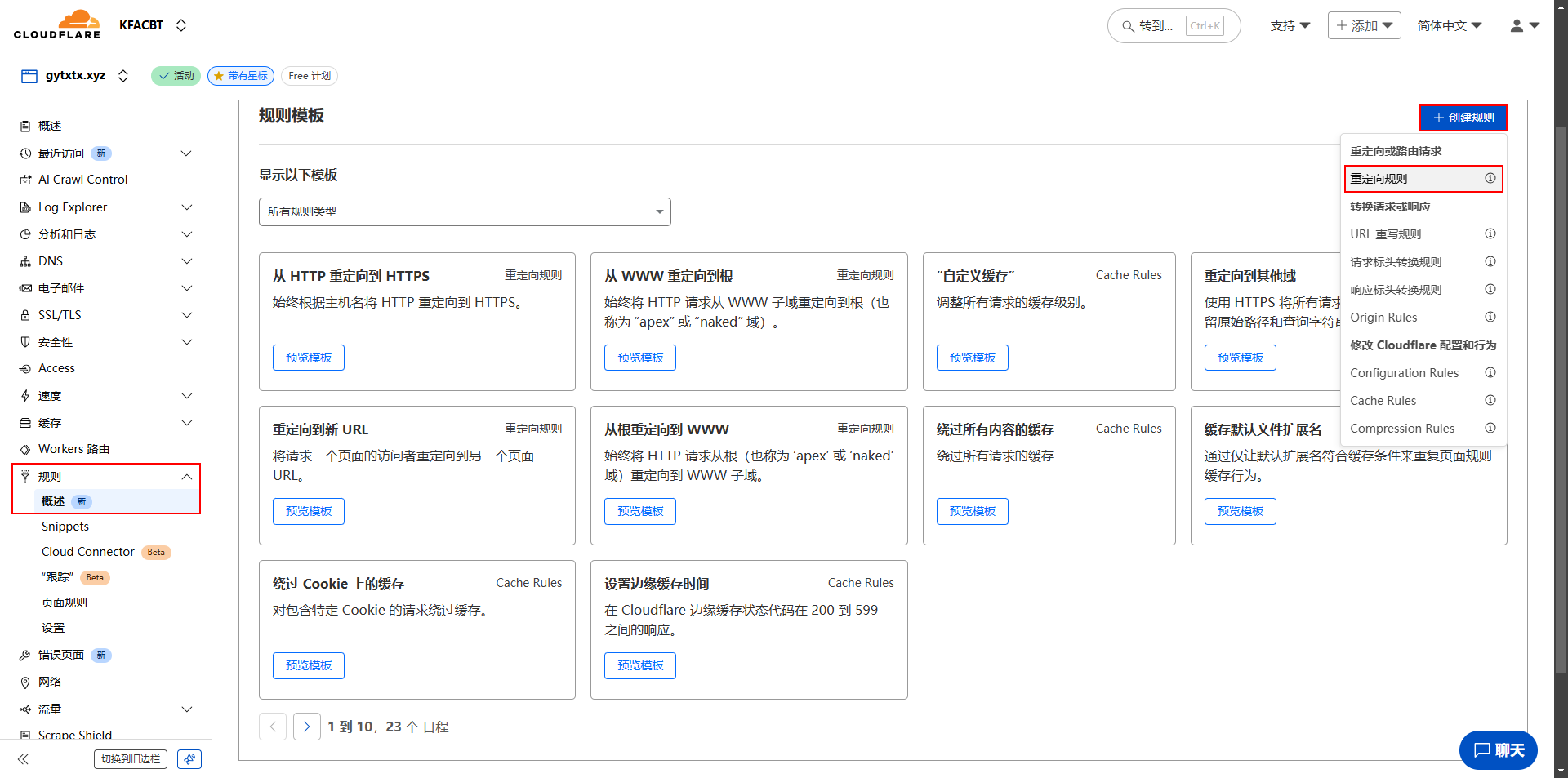Click the info icon beside Origin Rules
This screenshot has height=778, width=1568.
pyautogui.click(x=1490, y=318)
